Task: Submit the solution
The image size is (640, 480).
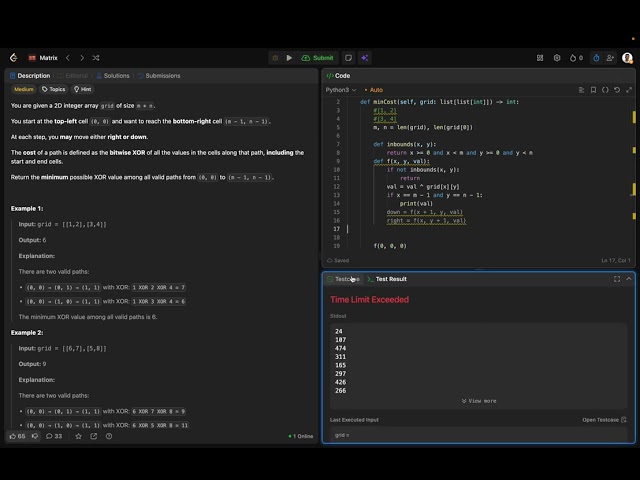Action: pyautogui.click(x=317, y=58)
